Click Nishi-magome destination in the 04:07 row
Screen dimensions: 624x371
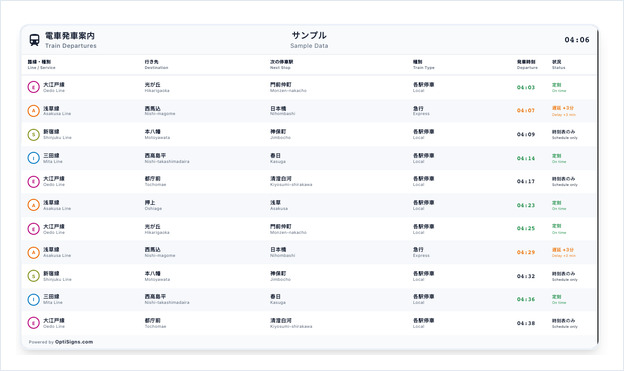pos(160,111)
